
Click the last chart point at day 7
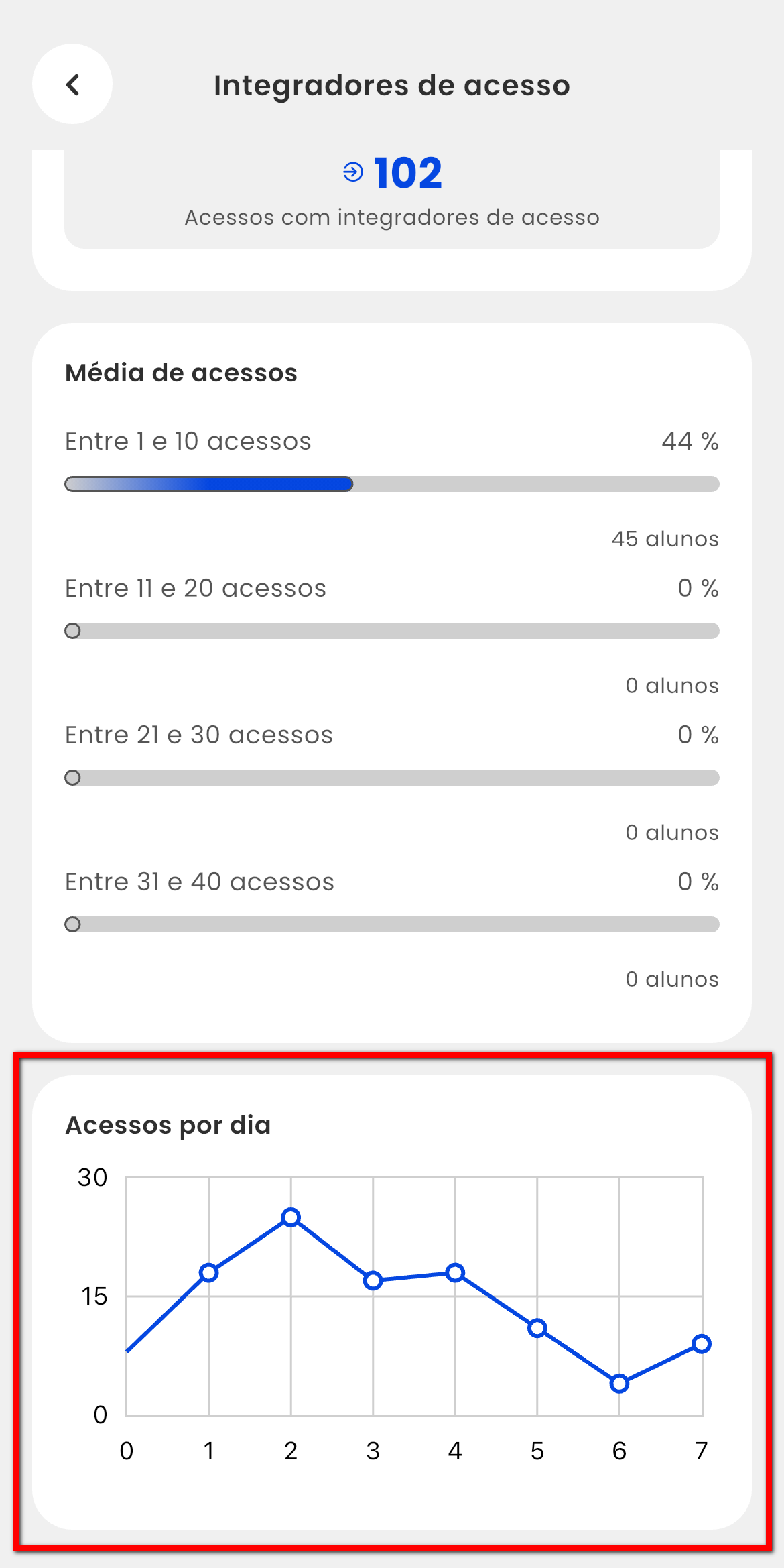702,1343
